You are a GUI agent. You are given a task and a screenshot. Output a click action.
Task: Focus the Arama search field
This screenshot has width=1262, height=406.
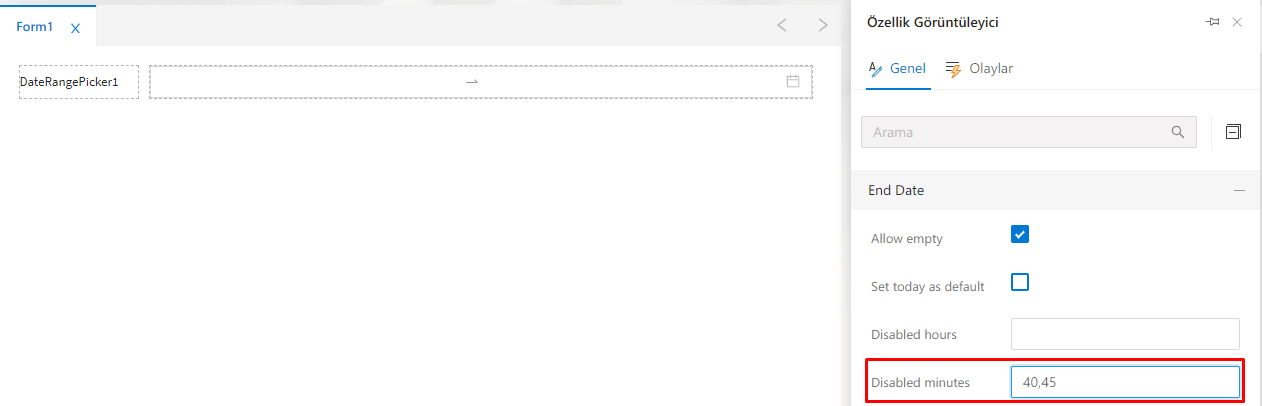1029,132
